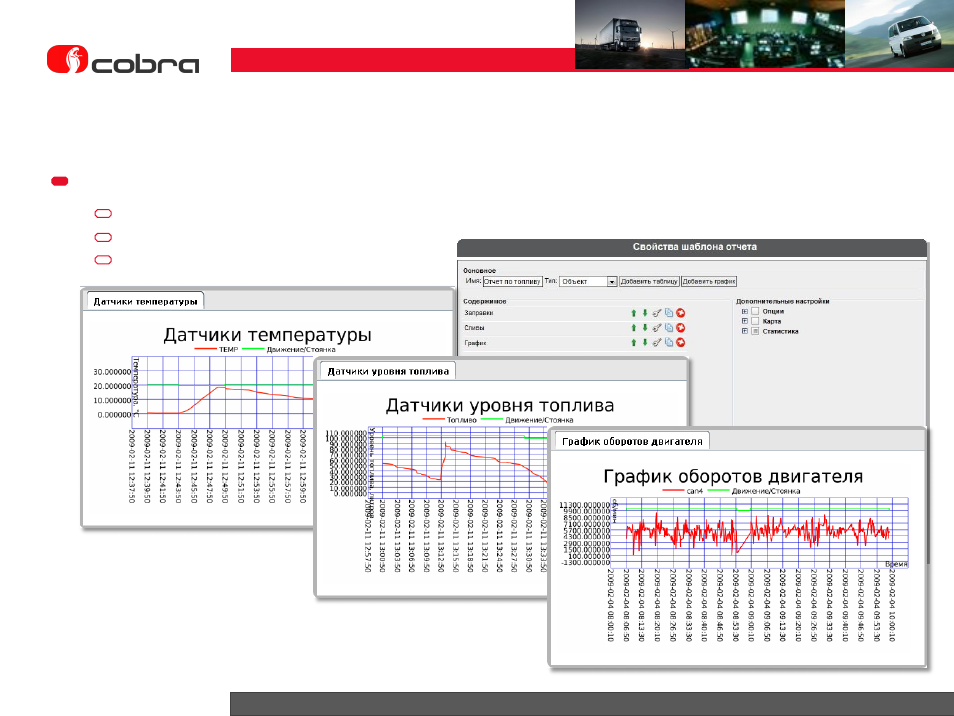The height and width of the screenshot is (716, 954).
Task: Tick the Карта checkbox
Action: 755,321
